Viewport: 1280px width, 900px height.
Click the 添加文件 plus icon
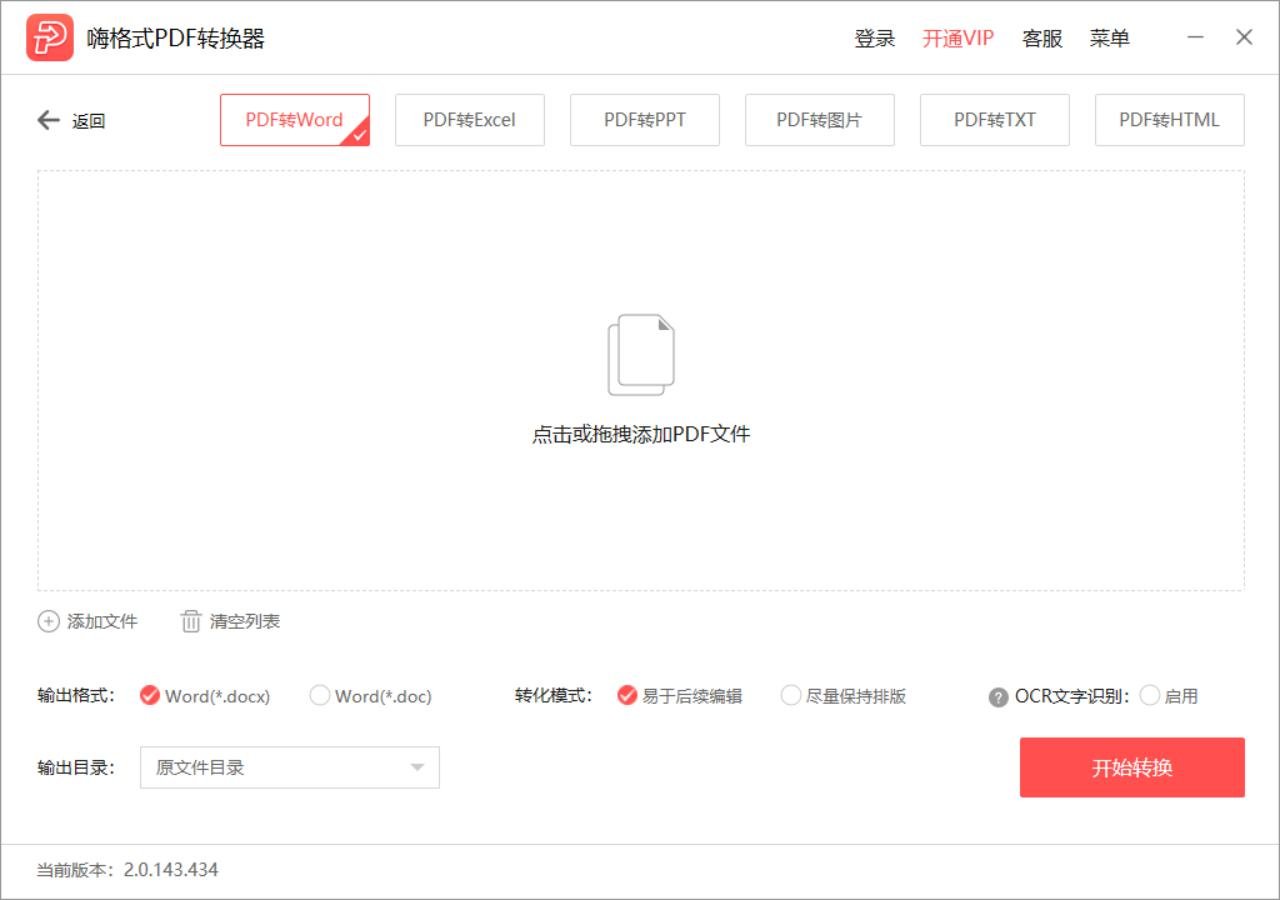point(48,621)
